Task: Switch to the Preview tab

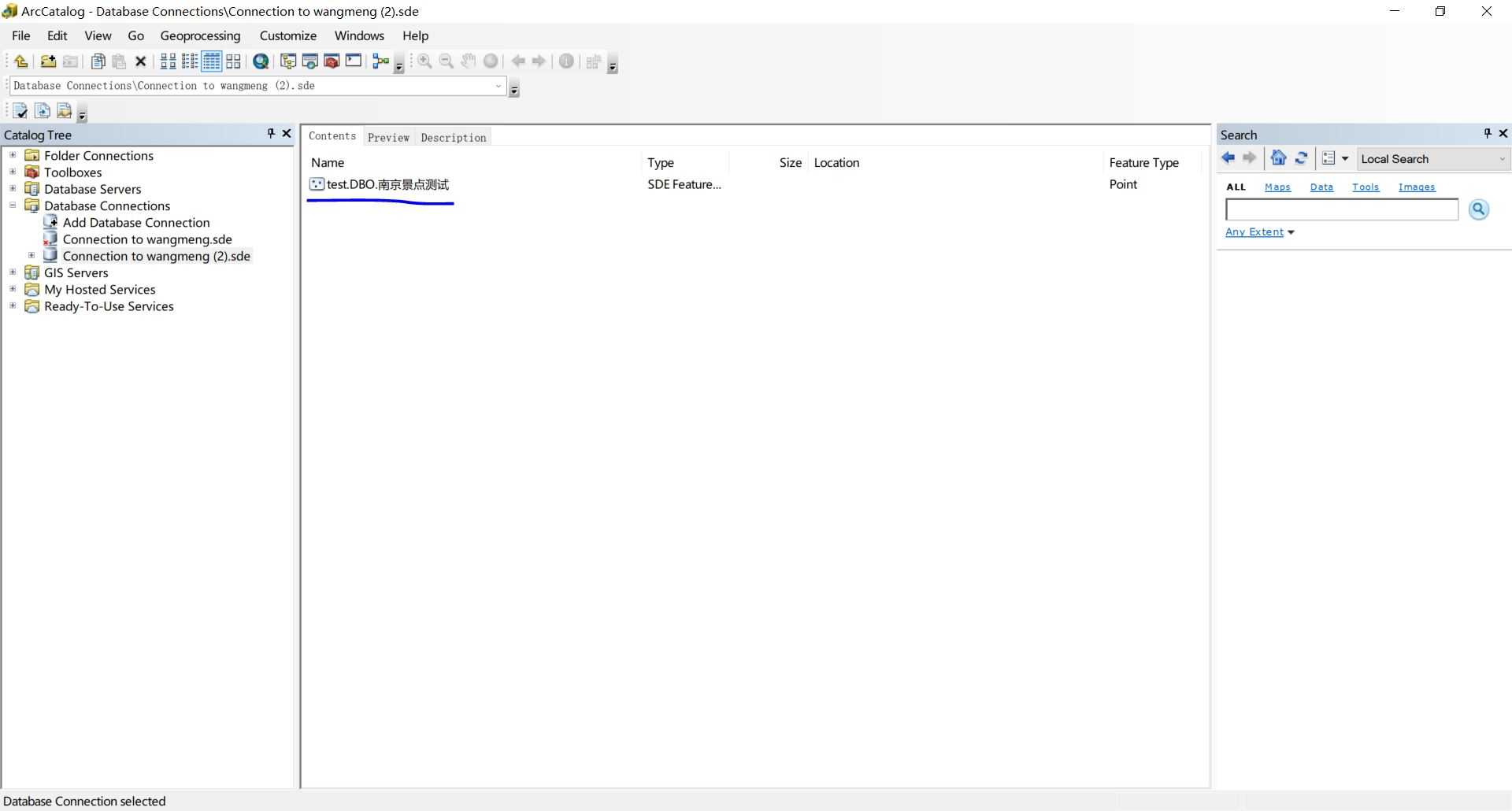Action: tap(388, 137)
